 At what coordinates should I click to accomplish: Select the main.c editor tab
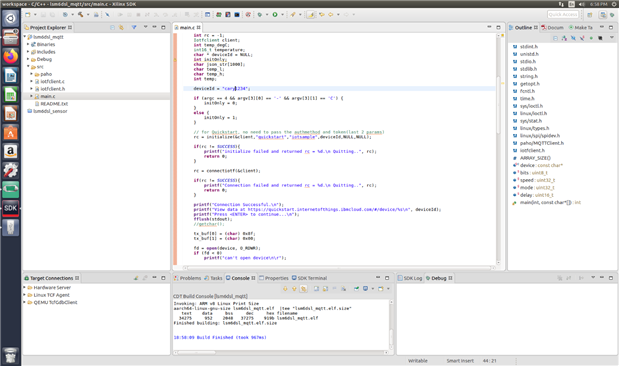click(x=187, y=28)
